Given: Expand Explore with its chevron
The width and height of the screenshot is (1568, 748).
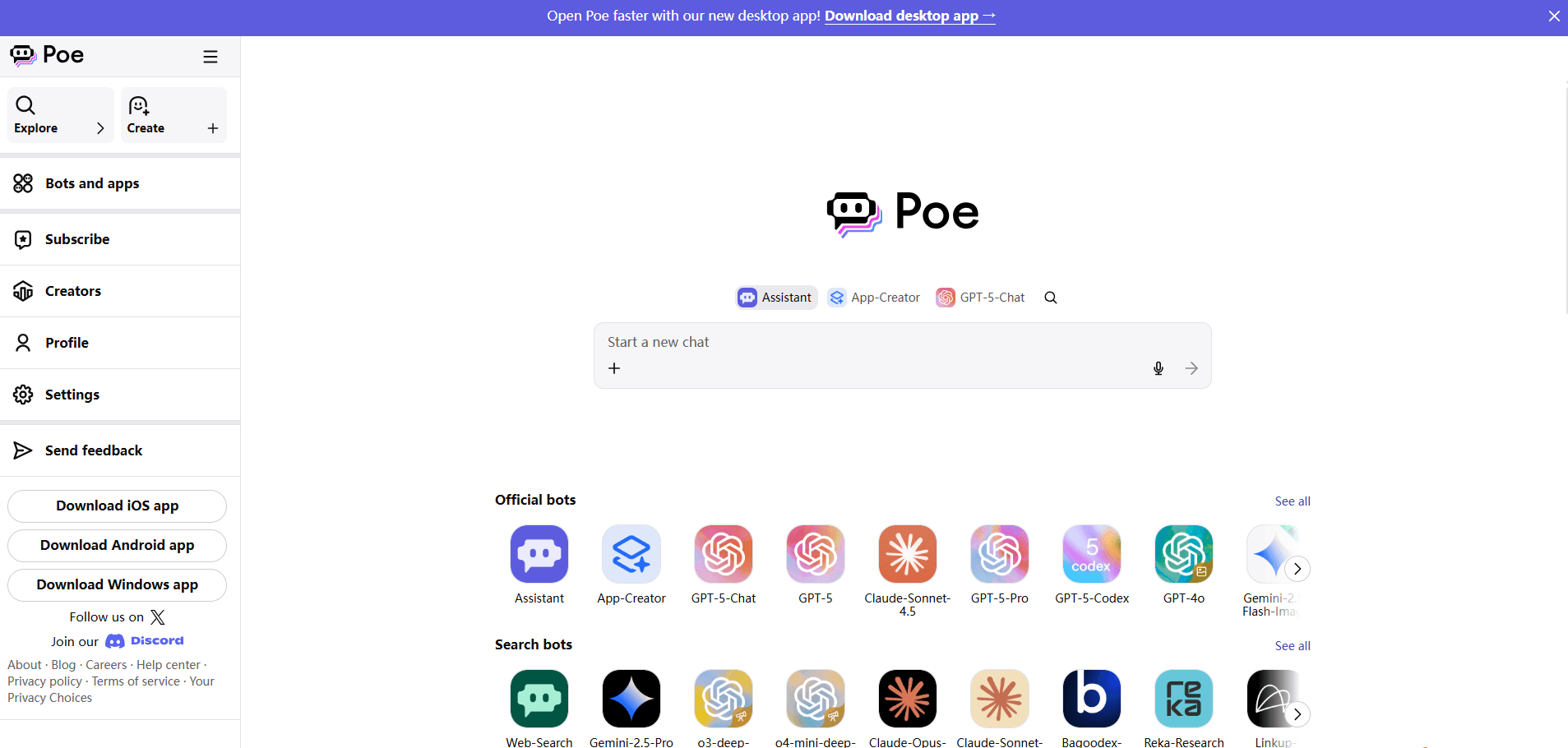Looking at the screenshot, I should [100, 128].
